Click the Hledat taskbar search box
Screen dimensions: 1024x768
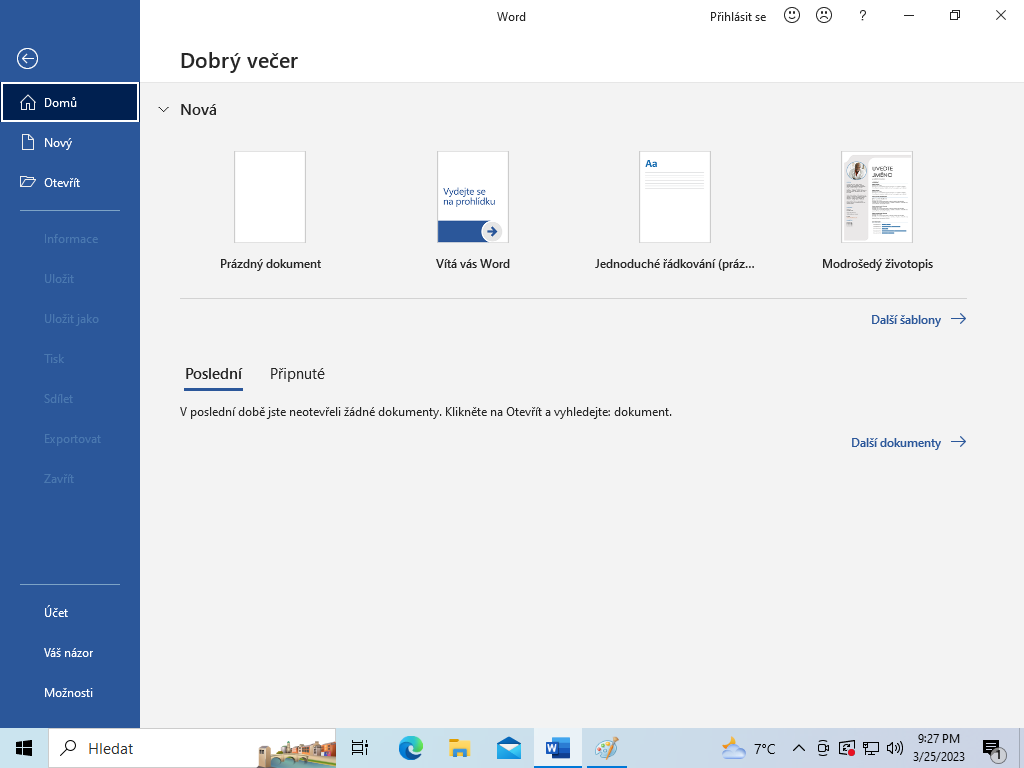tap(193, 748)
